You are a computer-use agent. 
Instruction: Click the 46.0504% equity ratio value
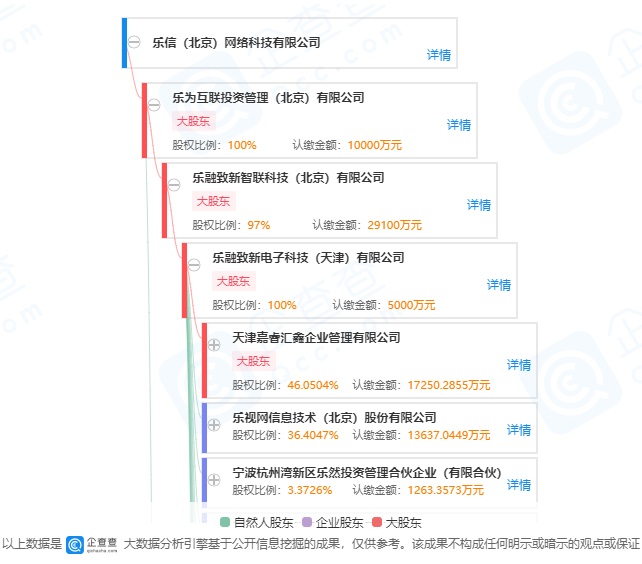coord(313,385)
